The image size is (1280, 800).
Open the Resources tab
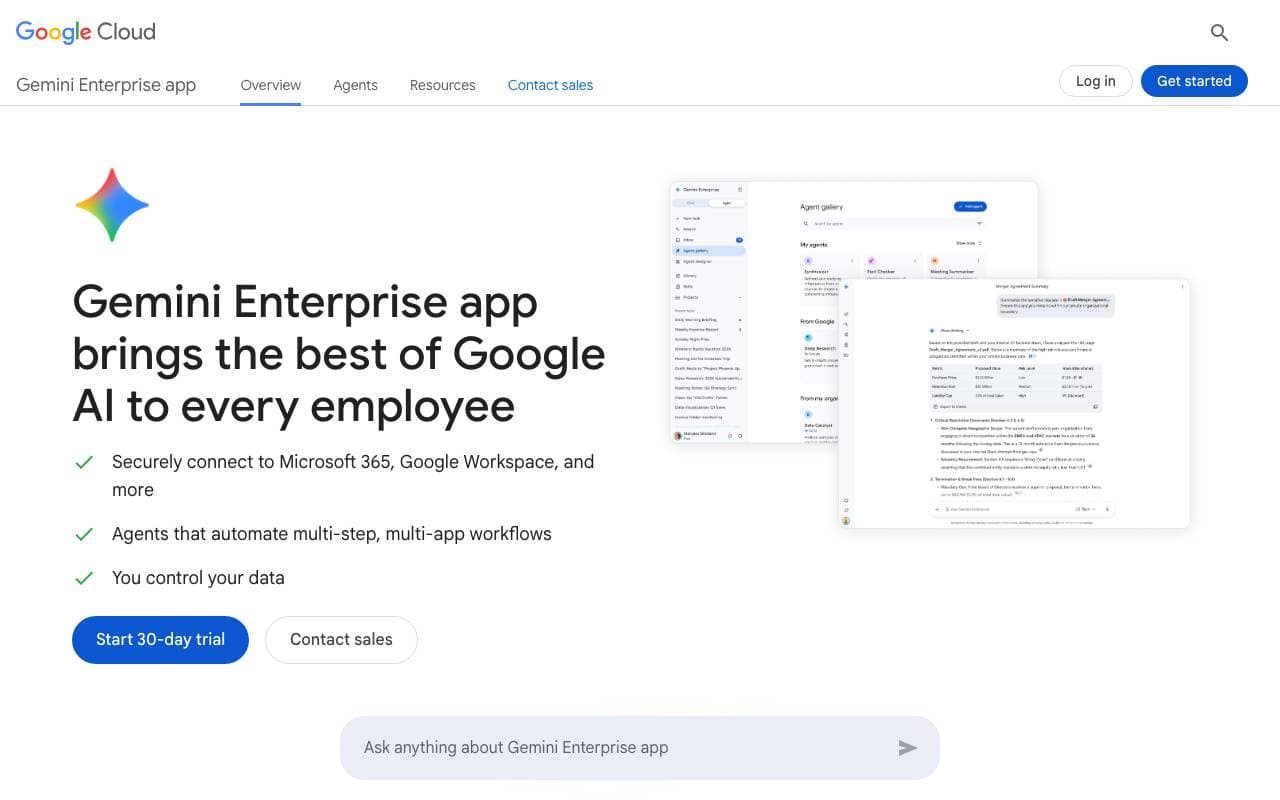click(443, 85)
